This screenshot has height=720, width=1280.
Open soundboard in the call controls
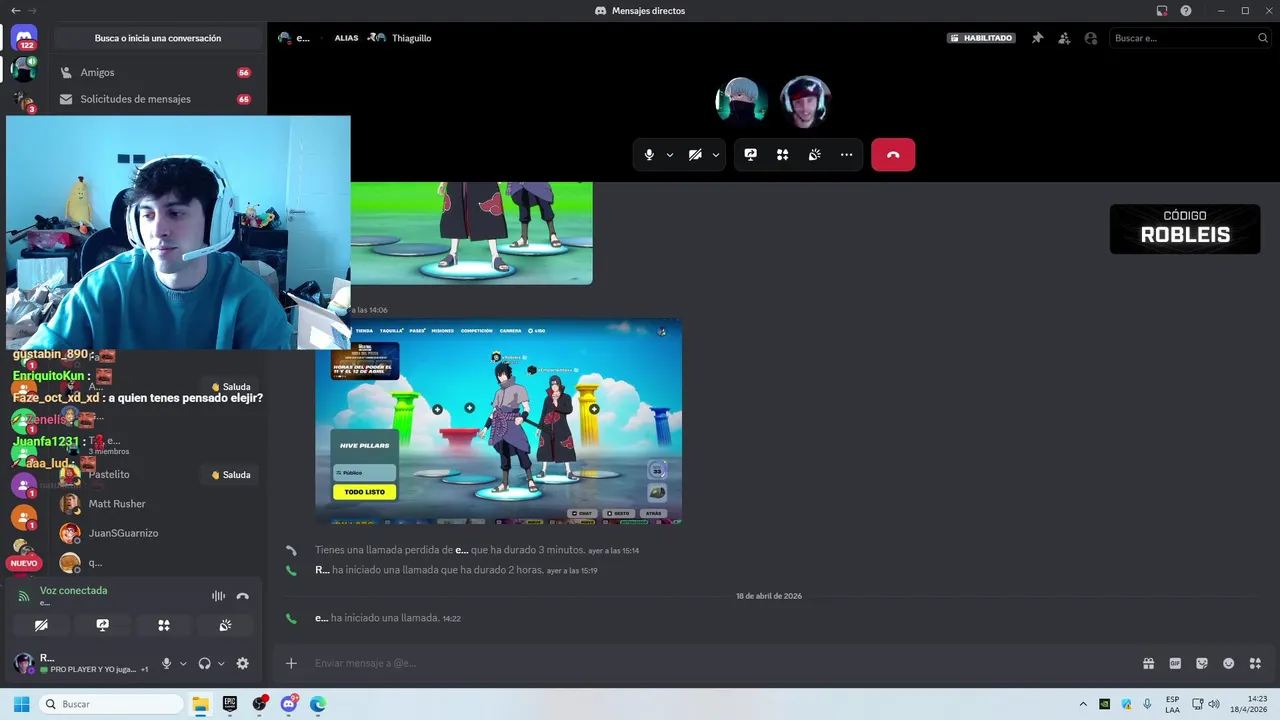815,155
